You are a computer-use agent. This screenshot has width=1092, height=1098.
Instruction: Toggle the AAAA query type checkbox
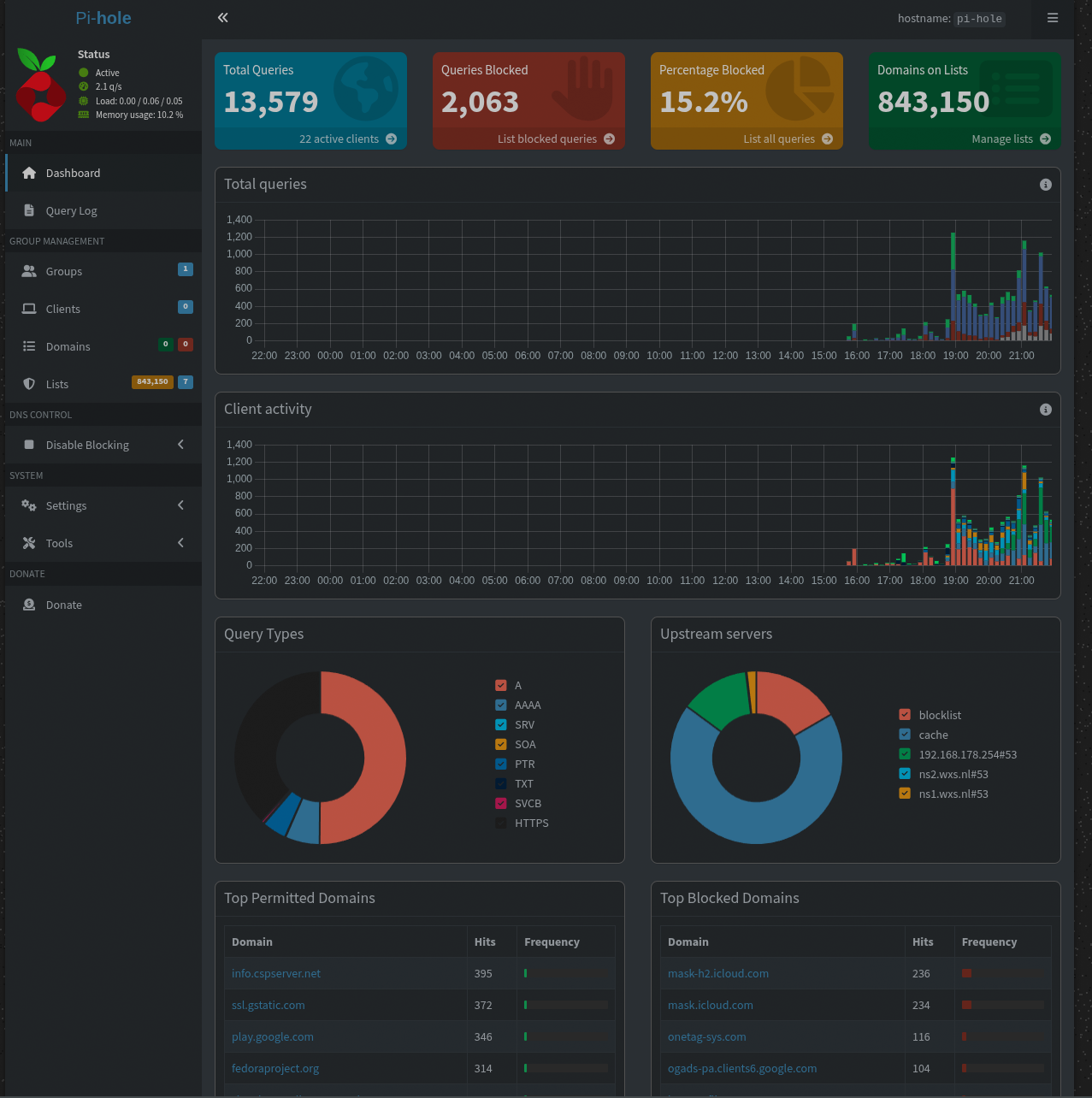[x=501, y=705]
